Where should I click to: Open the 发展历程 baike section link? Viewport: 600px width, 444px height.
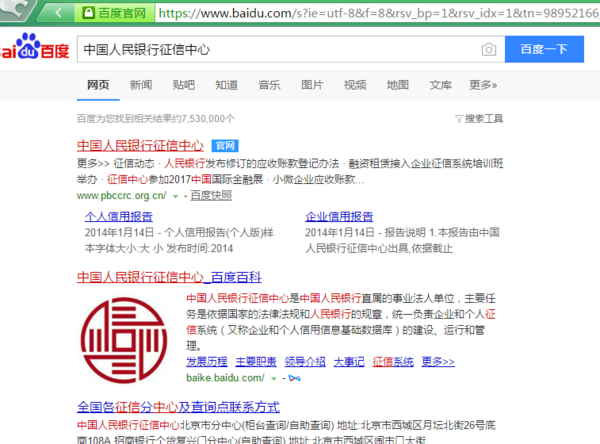tap(207, 362)
